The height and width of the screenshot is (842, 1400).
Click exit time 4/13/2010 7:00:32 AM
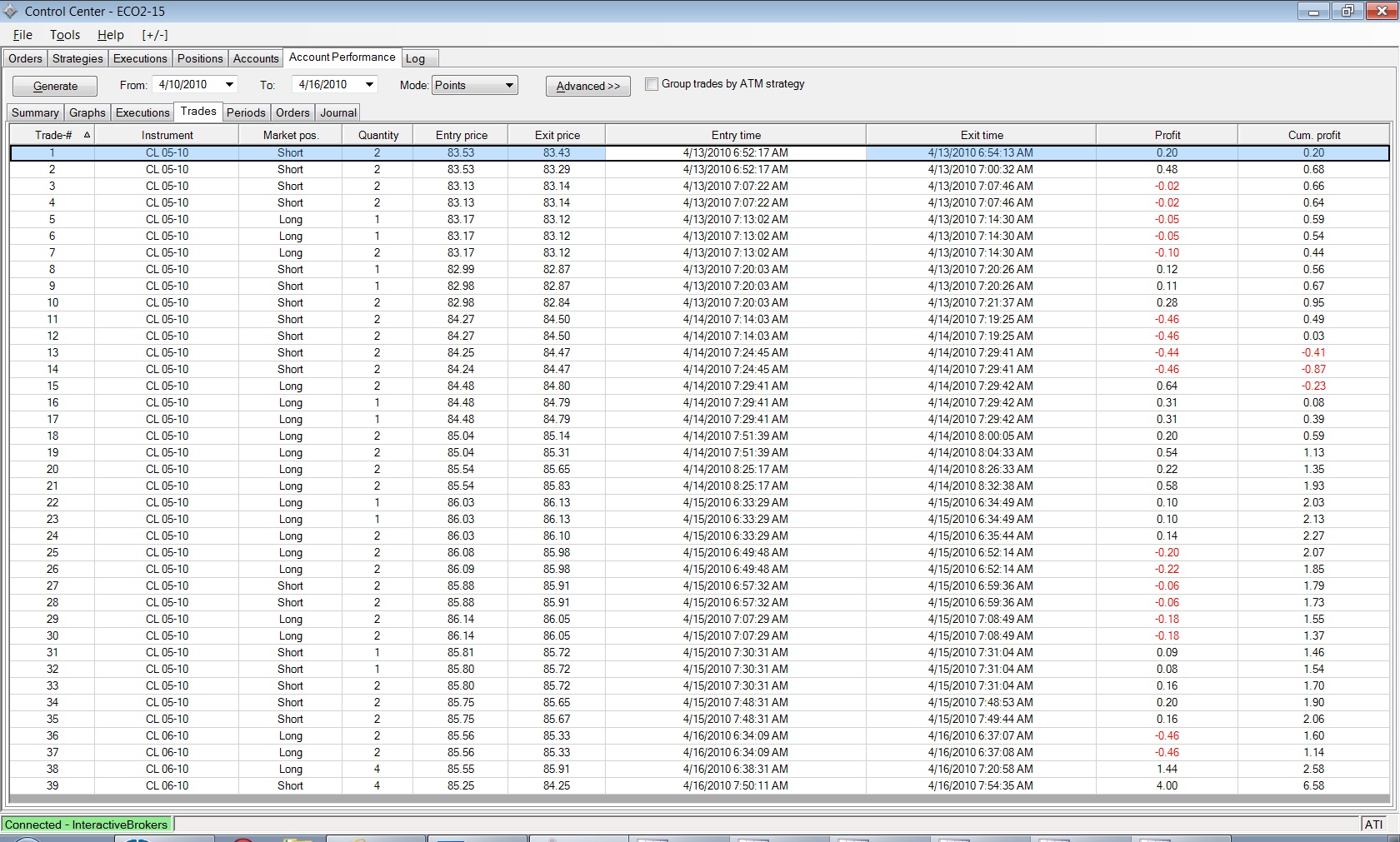(x=981, y=169)
